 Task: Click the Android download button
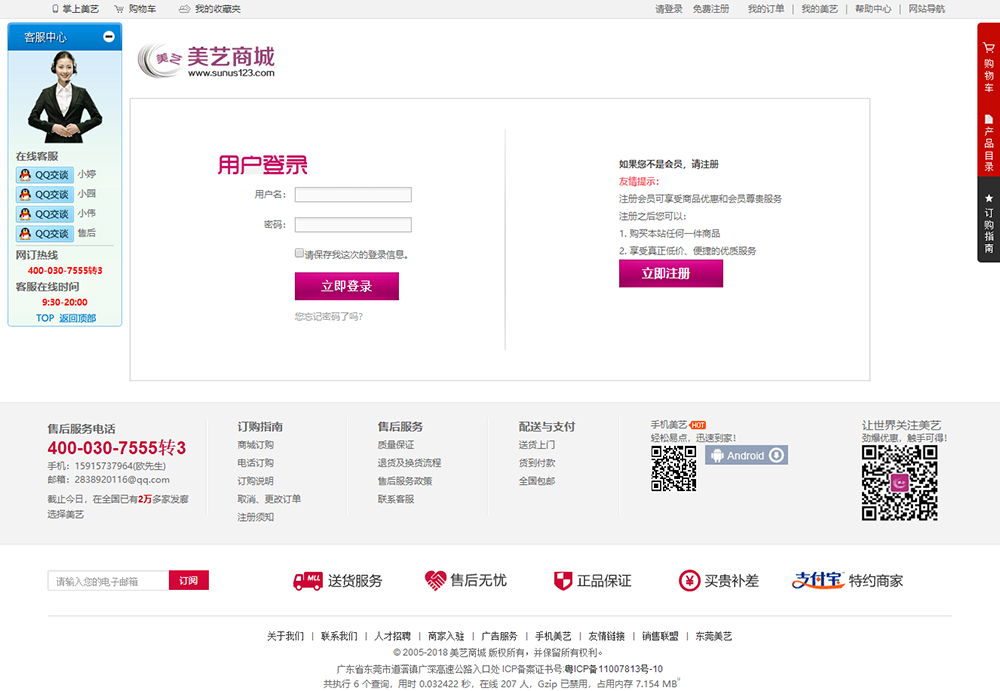[x=746, y=455]
